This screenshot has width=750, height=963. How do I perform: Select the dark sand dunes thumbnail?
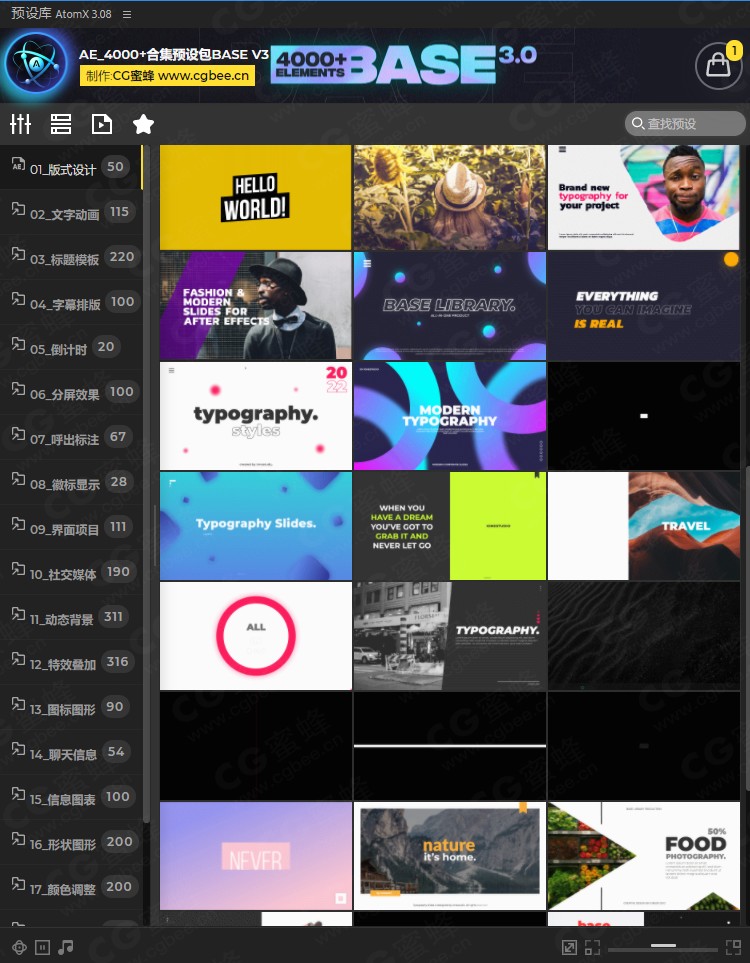(x=644, y=636)
